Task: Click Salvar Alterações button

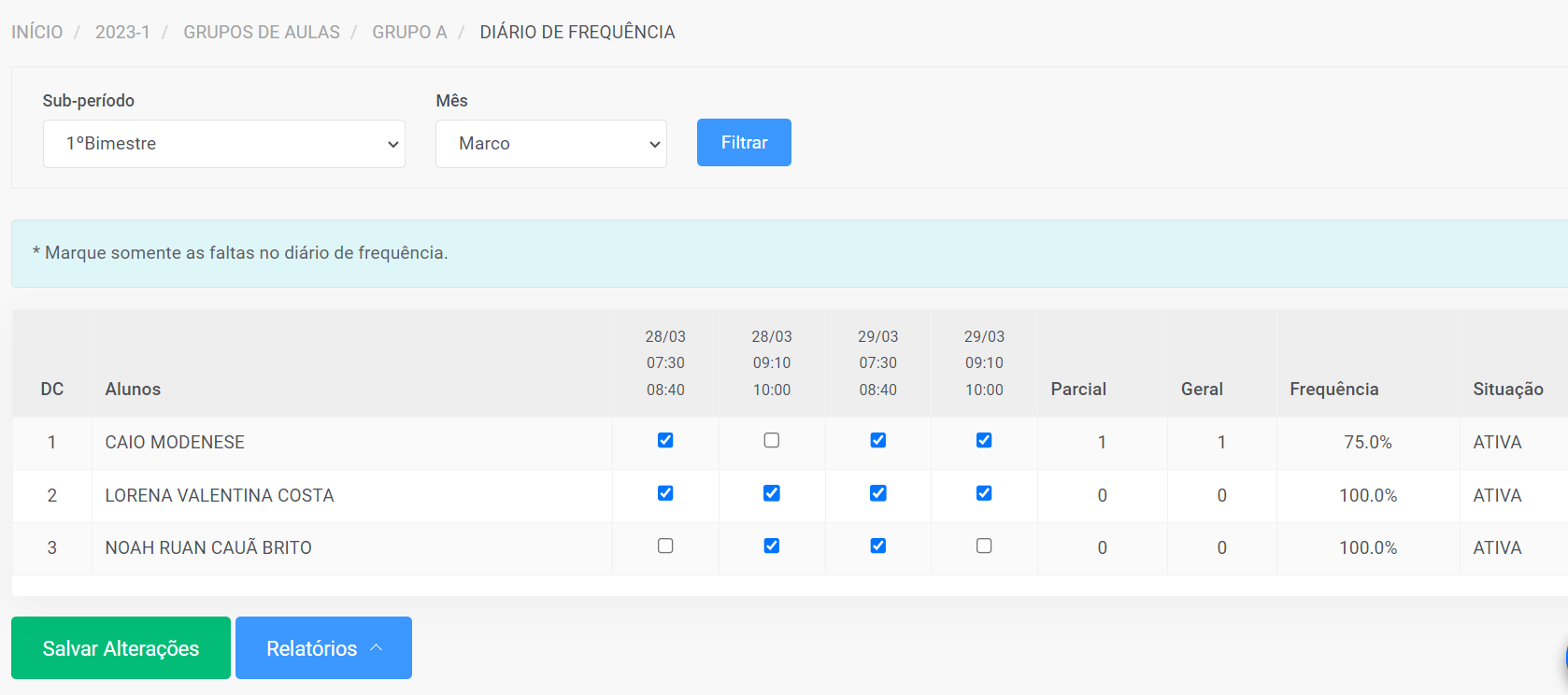Action: click(x=121, y=648)
